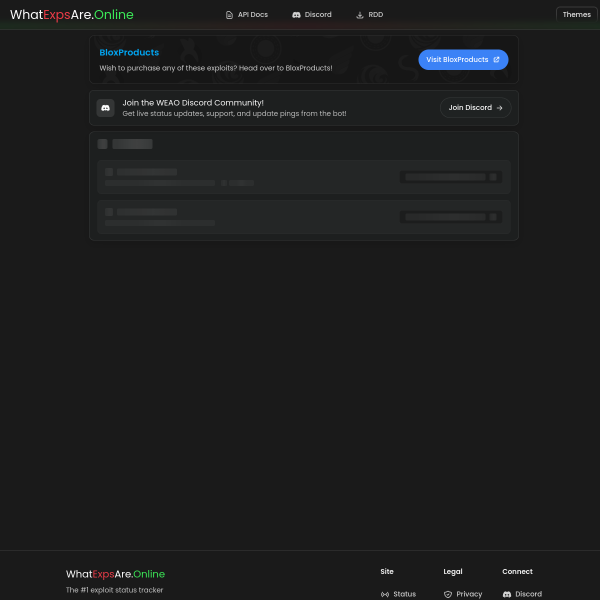Image resolution: width=600 pixels, height=600 pixels.
Task: Open the Privacy link in footer
Action: (469, 594)
